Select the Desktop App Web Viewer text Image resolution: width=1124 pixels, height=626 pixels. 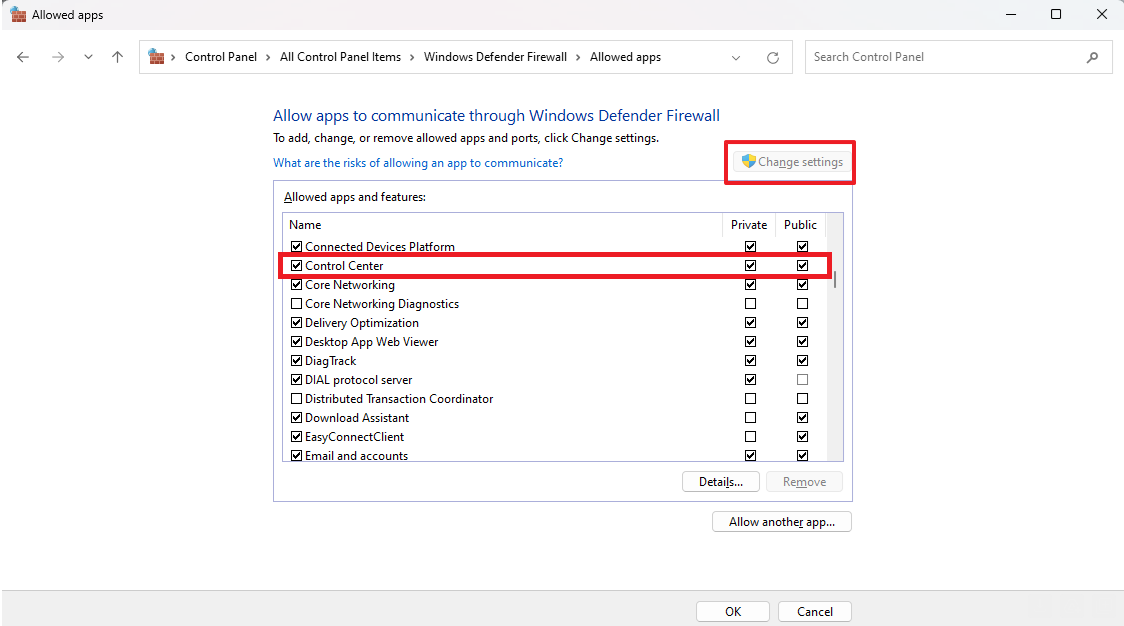[x=371, y=342]
